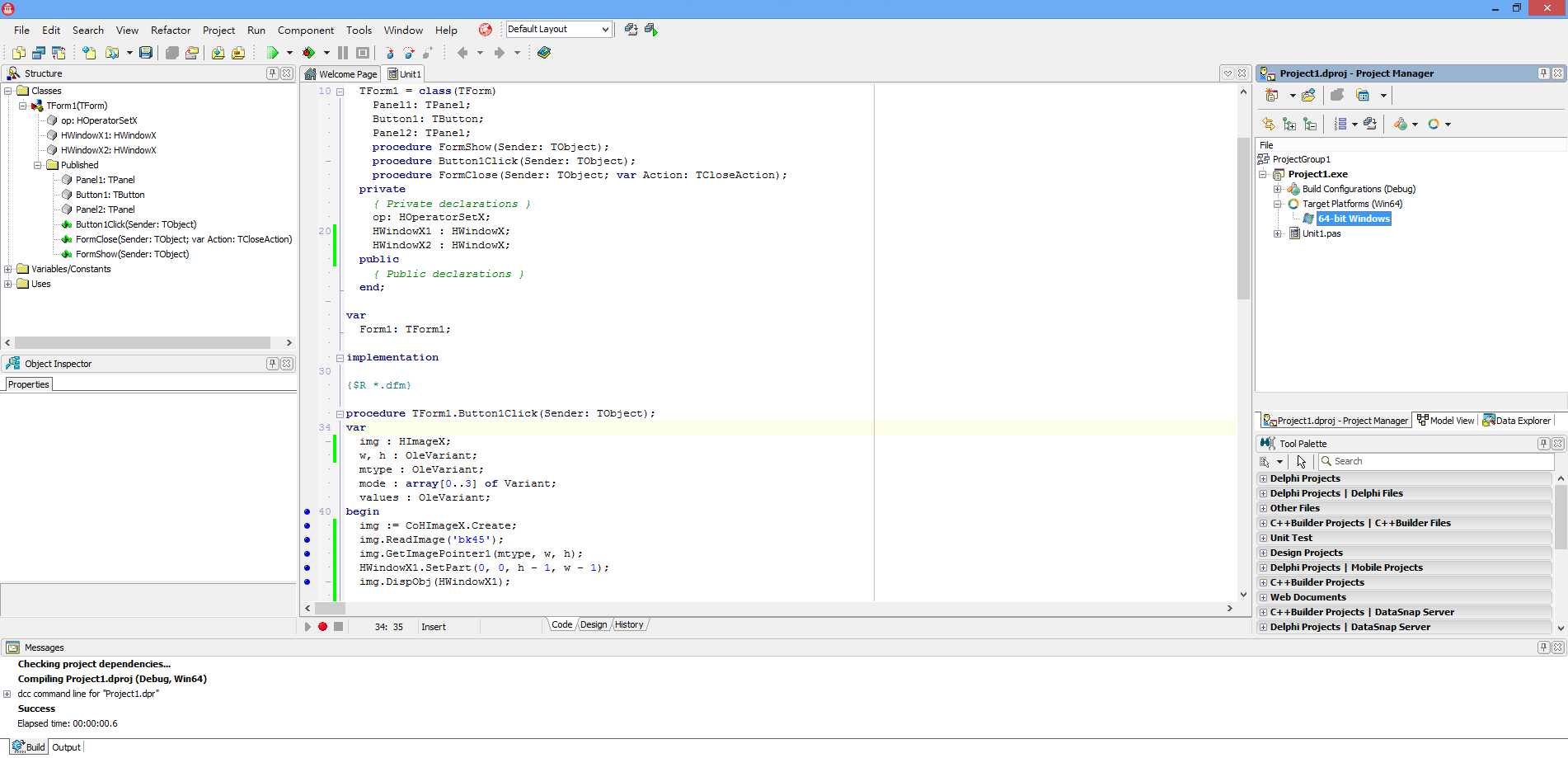Toggle breakpoint on the img.DispObj line
The width and height of the screenshot is (1568, 758).
[307, 581]
